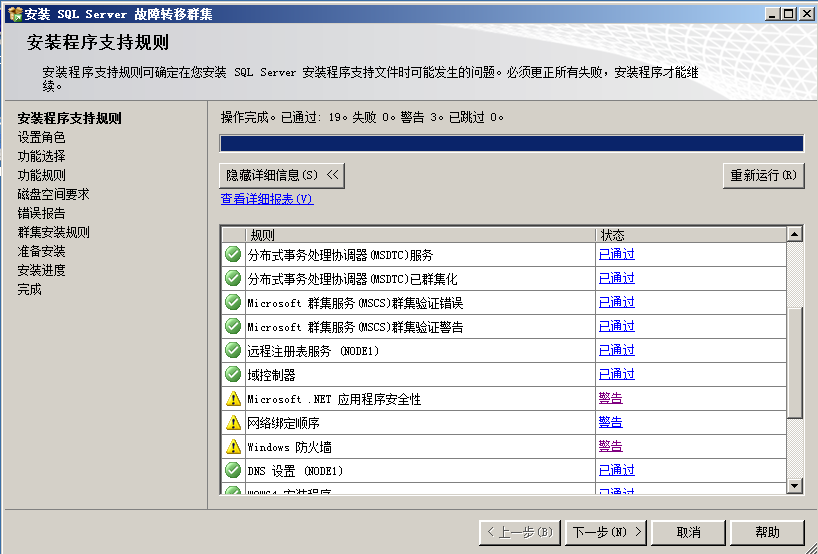Image resolution: width=818 pixels, height=554 pixels.
Task: Open the 查看详细报表(V) link
Action: click(x=267, y=199)
